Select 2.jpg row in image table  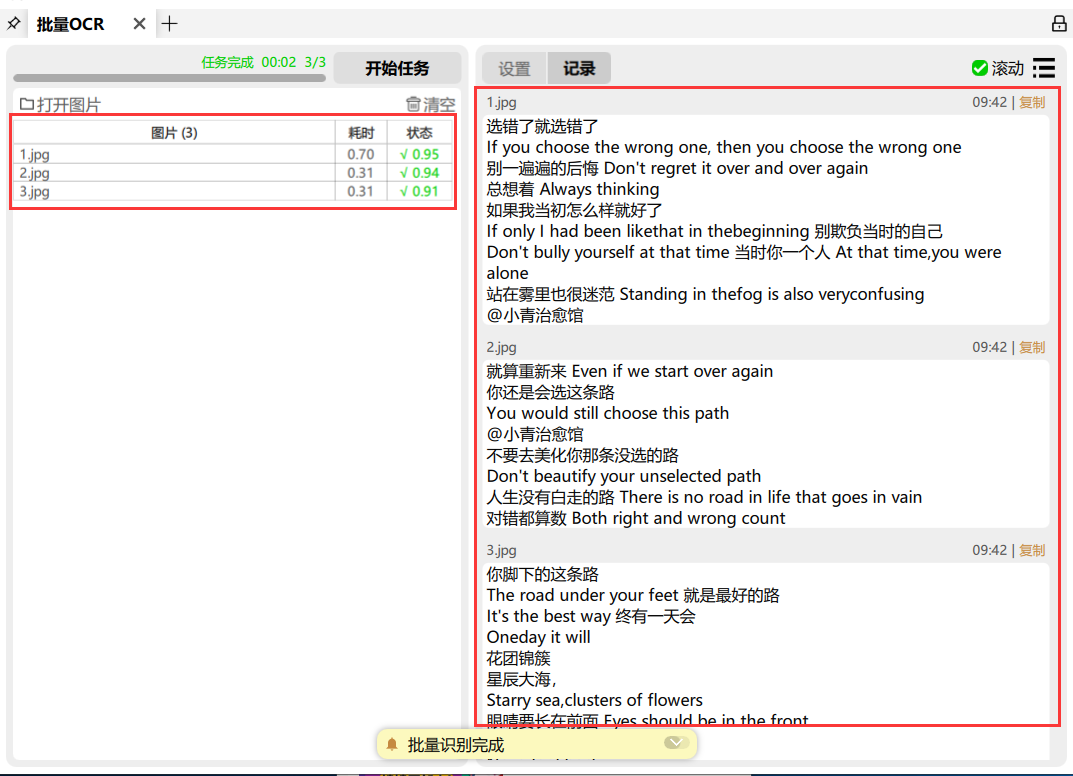tap(233, 173)
